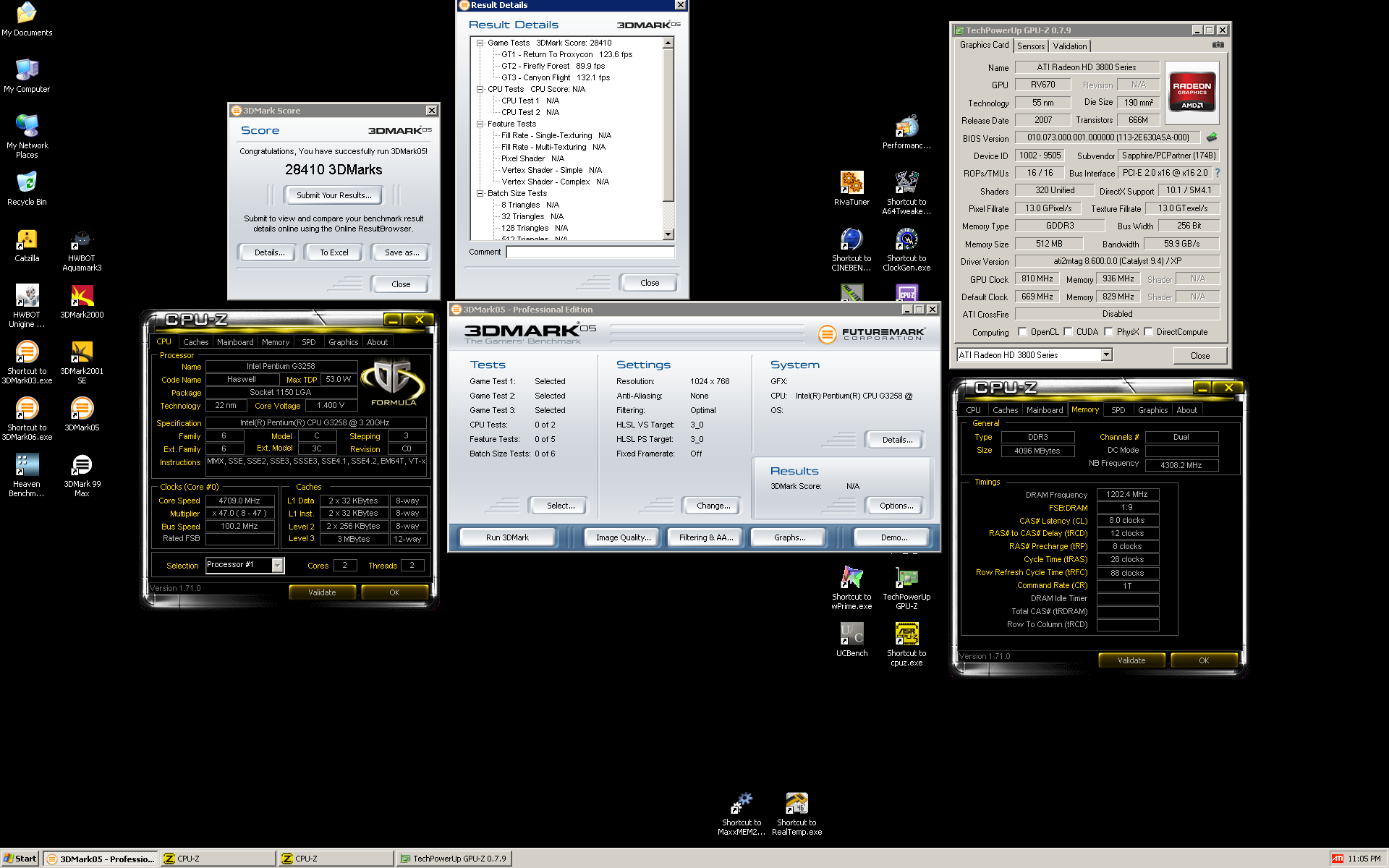This screenshot has height=868, width=1389.
Task: Open UCBench desktop icon
Action: pos(851,640)
